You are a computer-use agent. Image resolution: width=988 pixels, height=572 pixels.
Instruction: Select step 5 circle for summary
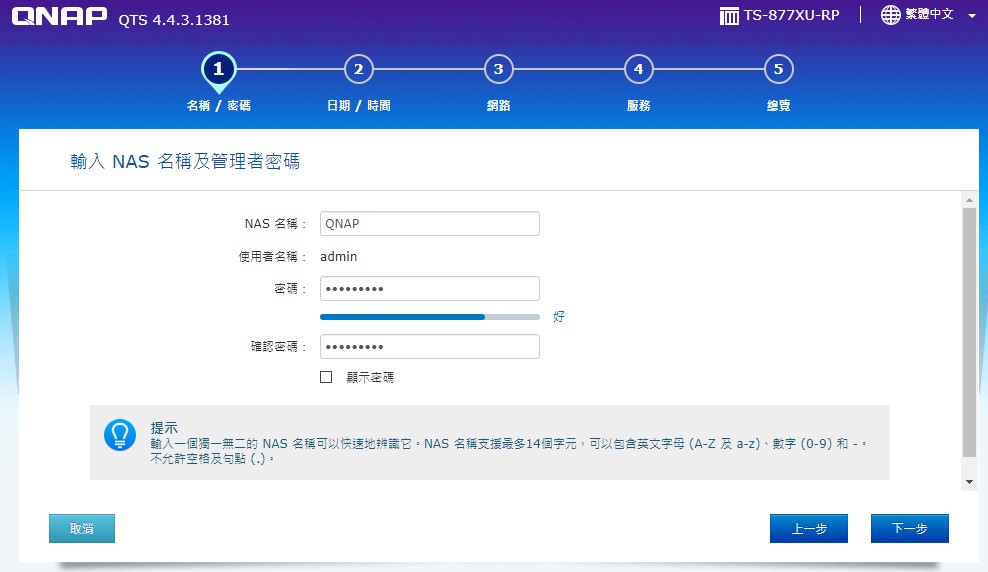(x=778, y=69)
